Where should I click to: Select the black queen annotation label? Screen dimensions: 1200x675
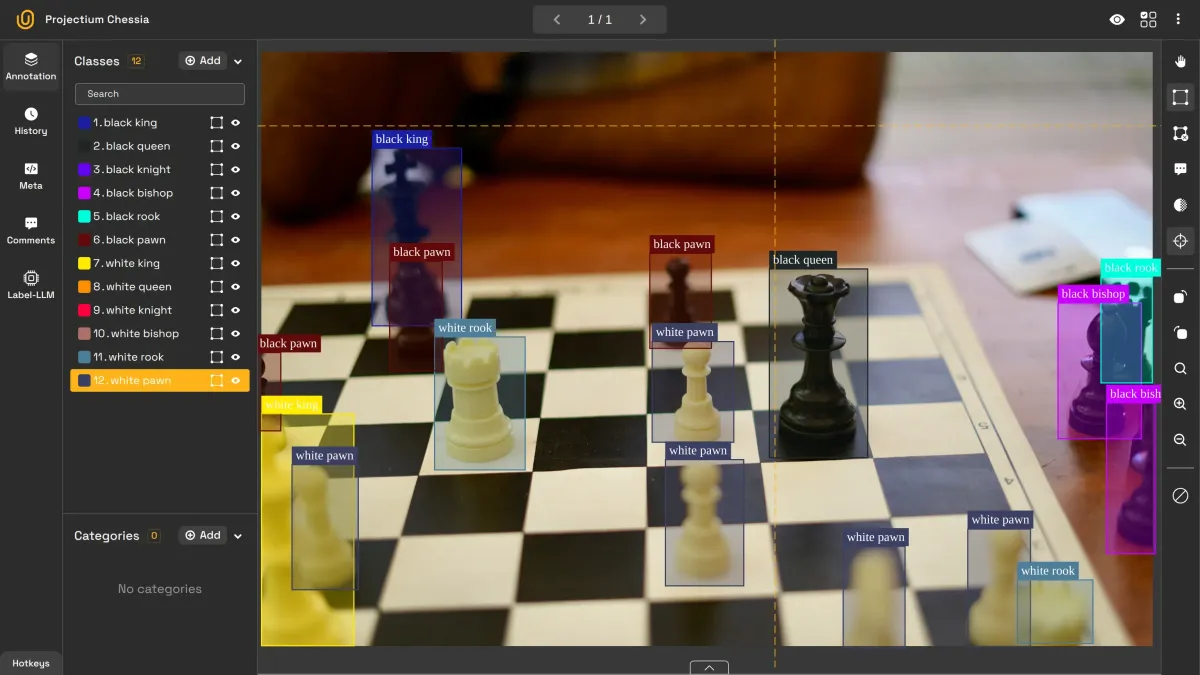coord(803,260)
